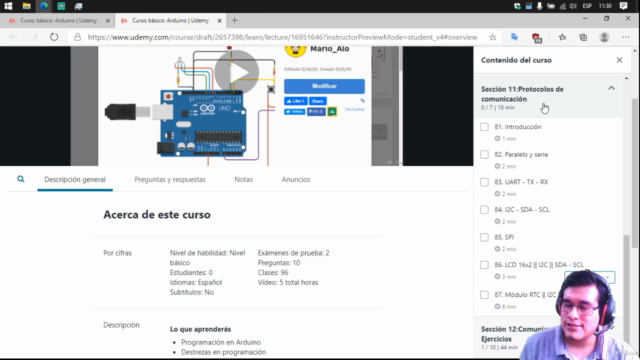This screenshot has width=640, height=360.
Task: Close the Contenido del curso panel
Action: [619, 60]
